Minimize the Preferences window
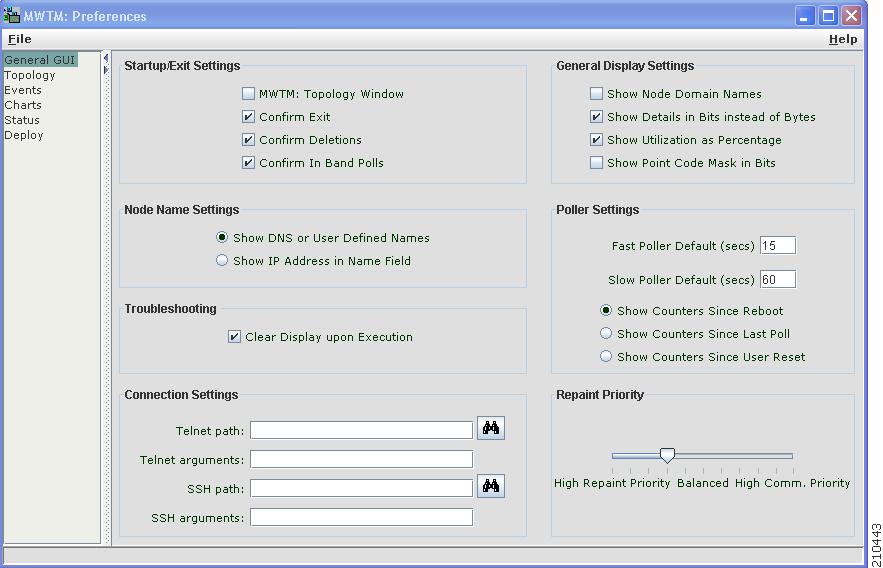Screen dimensions: 883x568 coord(805,15)
